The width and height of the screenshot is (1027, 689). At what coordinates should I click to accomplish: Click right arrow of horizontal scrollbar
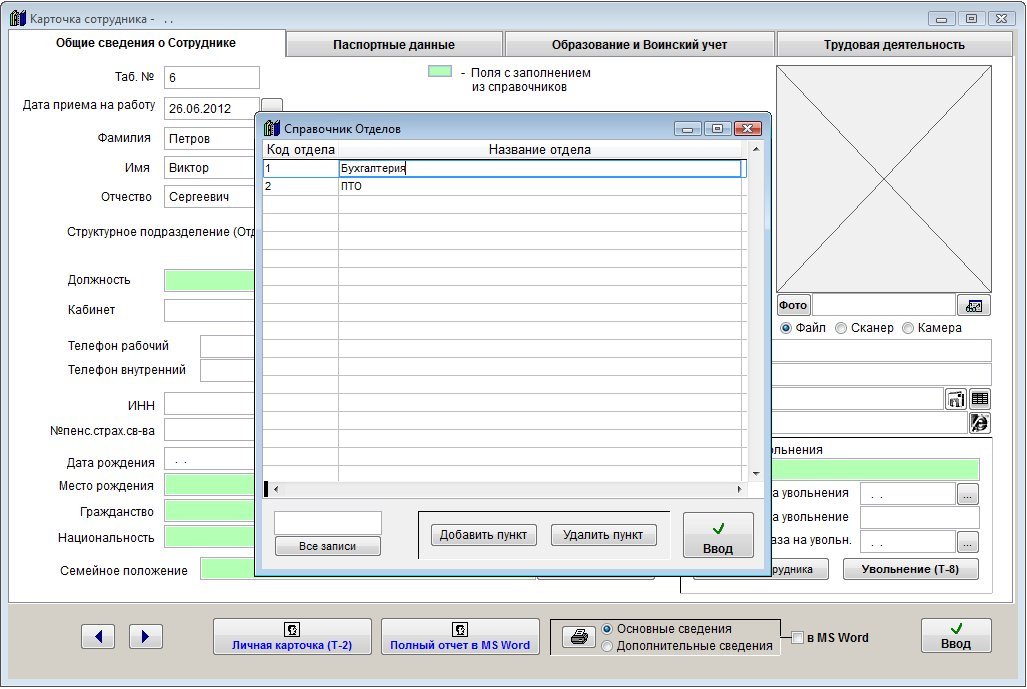pyautogui.click(x=739, y=489)
